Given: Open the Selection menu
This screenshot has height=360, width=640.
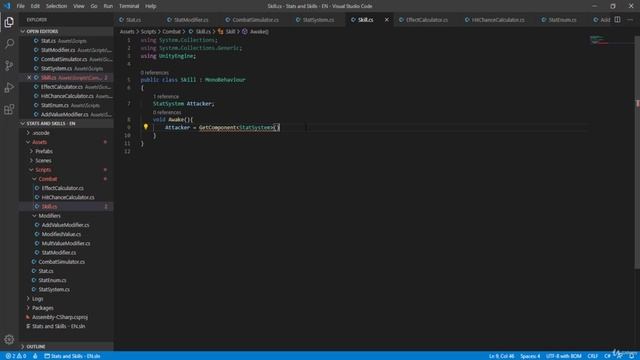Looking at the screenshot, I should coord(56,6).
